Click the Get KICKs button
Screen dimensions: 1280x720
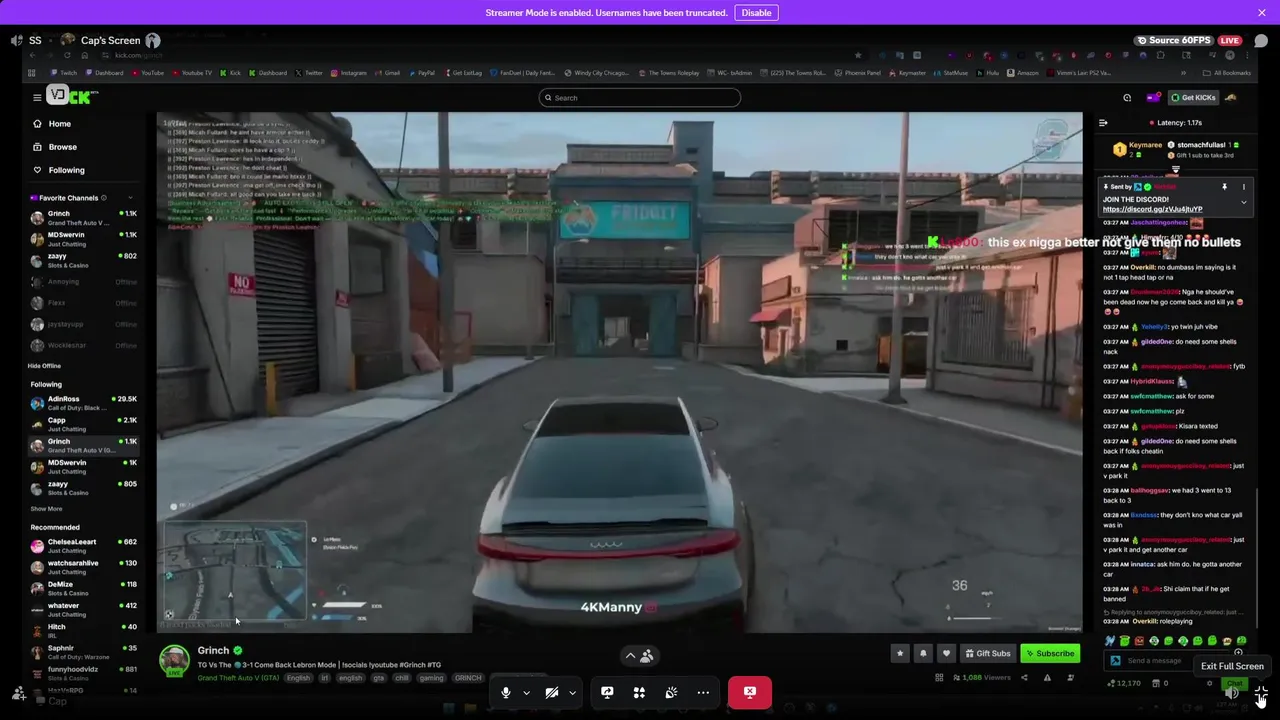point(1192,97)
